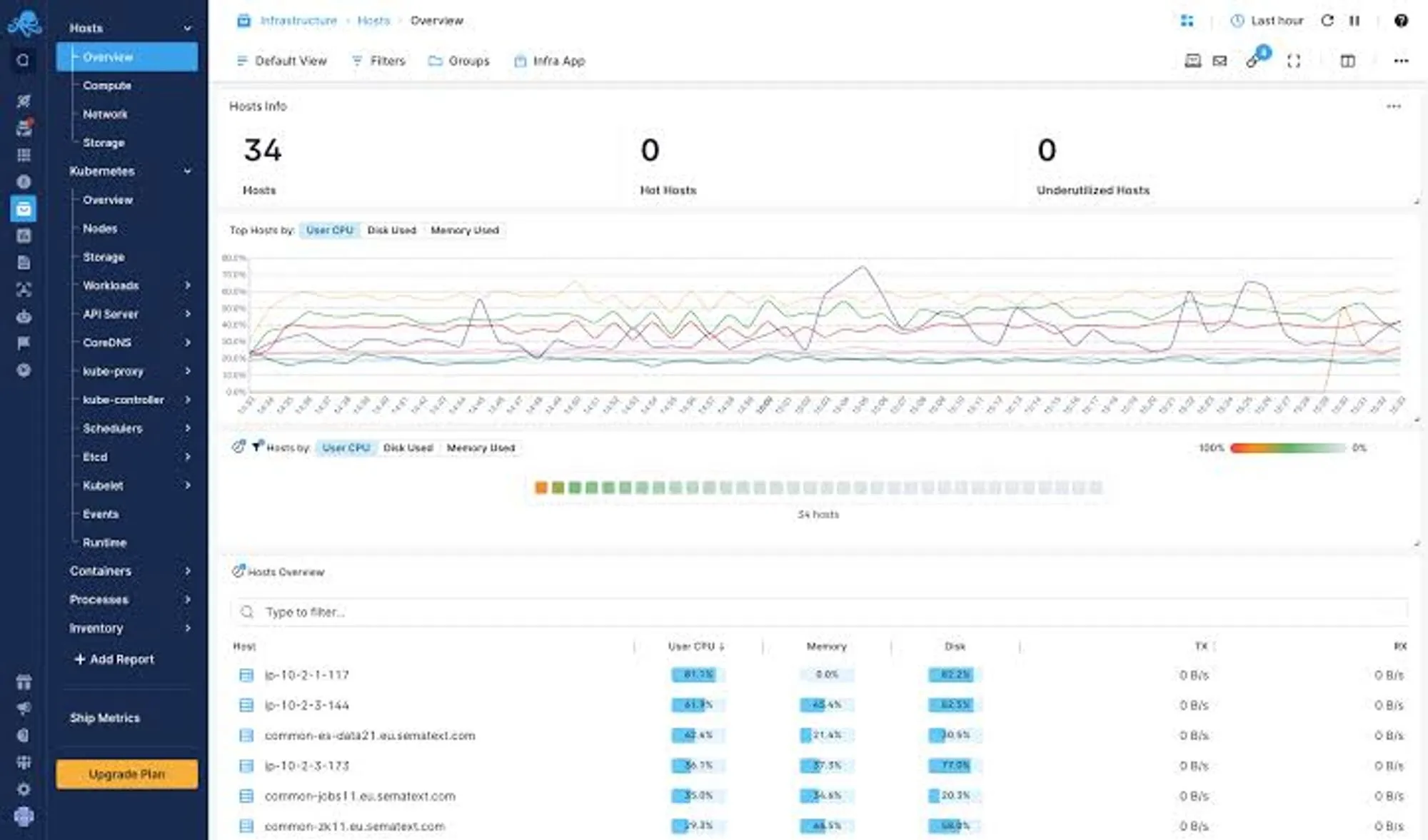Collapse the Kubernetes sidebar section
This screenshot has height=840, width=1428.
tap(187, 171)
